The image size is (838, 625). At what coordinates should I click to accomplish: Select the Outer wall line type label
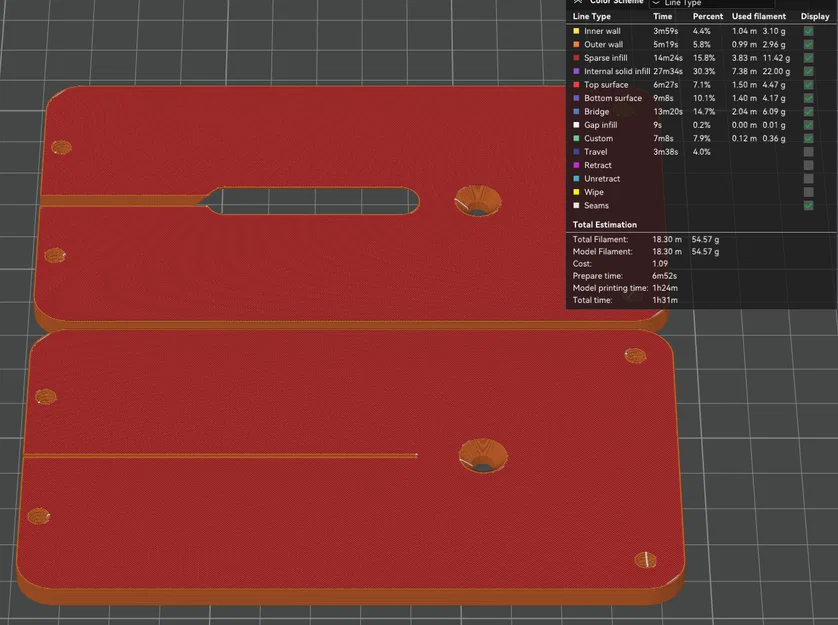click(x=603, y=44)
